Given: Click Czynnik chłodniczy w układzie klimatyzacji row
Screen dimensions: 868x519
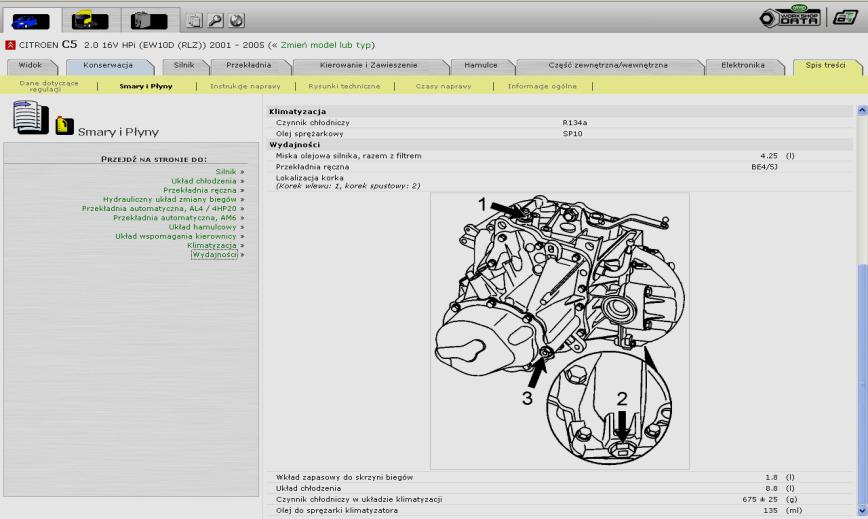Looking at the screenshot, I should pyautogui.click(x=560, y=500).
